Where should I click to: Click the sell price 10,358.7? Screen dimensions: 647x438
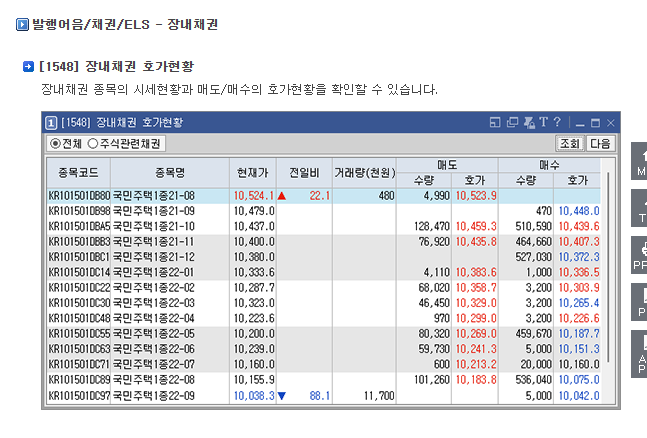coord(476,288)
